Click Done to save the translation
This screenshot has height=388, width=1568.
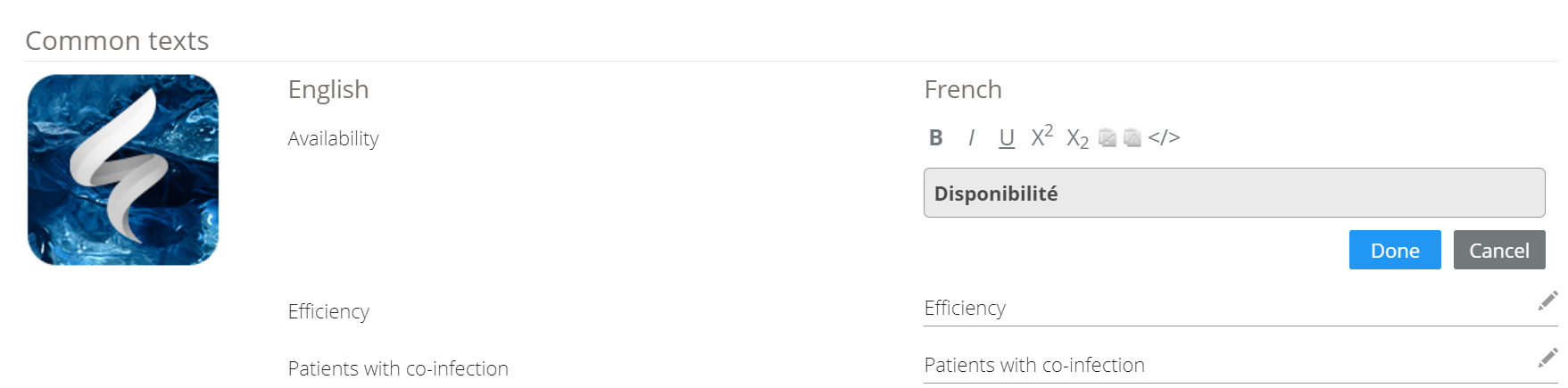pyautogui.click(x=1394, y=251)
